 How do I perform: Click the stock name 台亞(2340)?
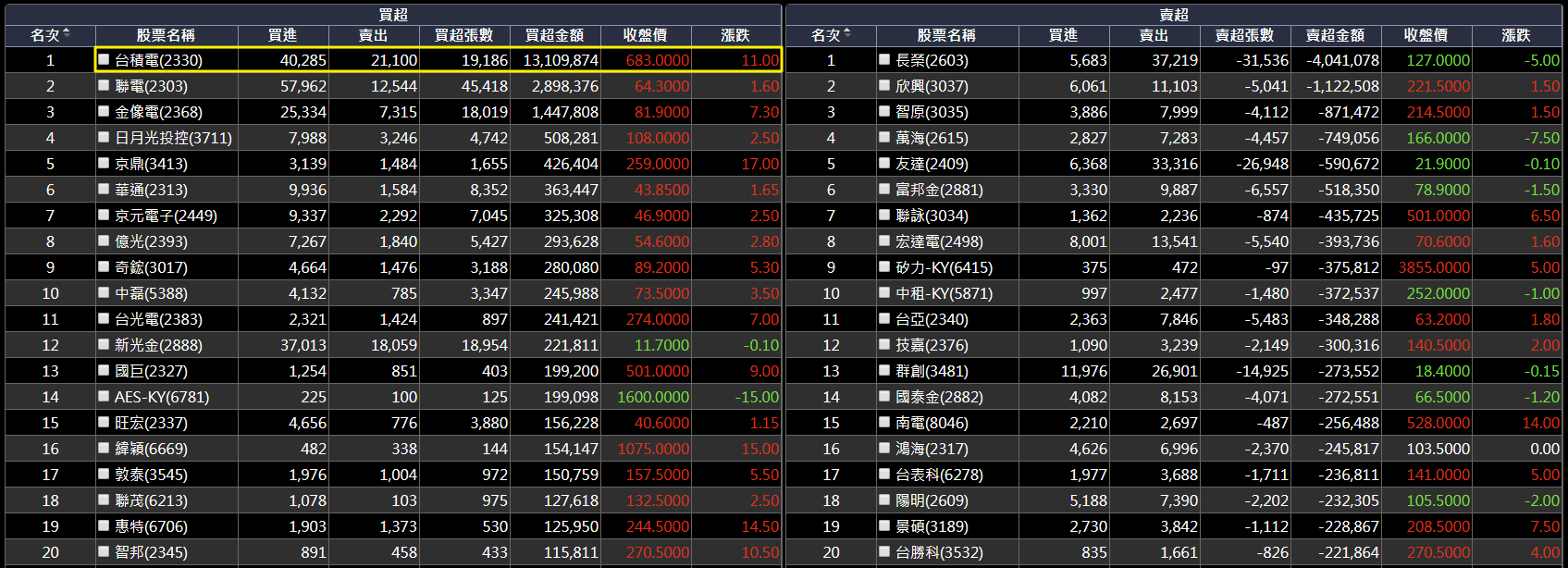[932, 319]
